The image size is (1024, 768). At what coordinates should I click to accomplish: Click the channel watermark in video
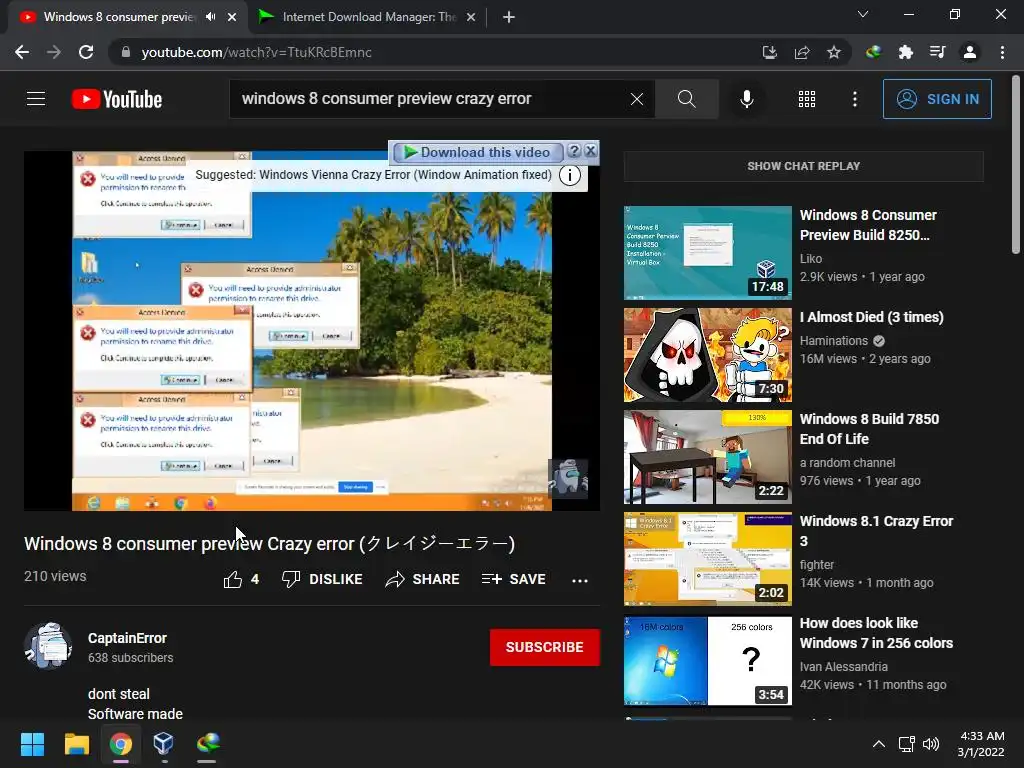(x=568, y=479)
